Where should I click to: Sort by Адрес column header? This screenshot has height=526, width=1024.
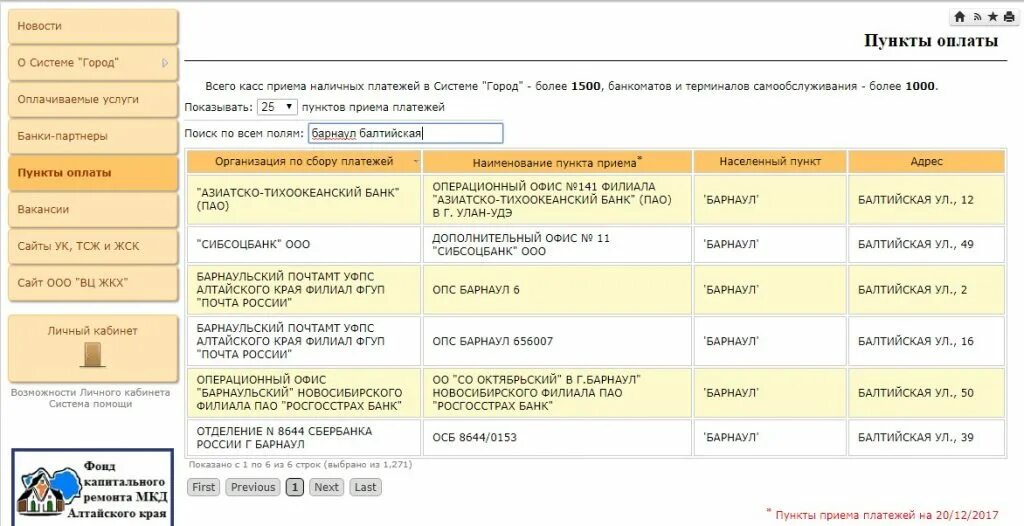[x=926, y=161]
